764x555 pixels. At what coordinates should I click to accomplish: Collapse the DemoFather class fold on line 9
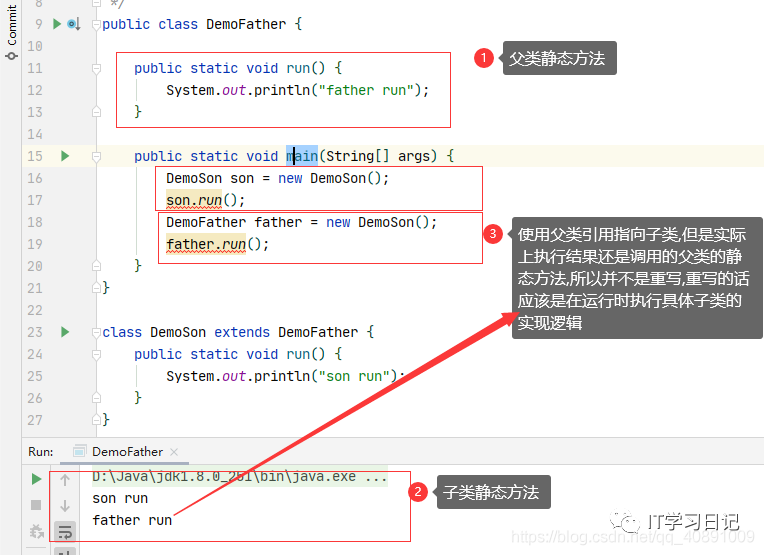point(96,24)
